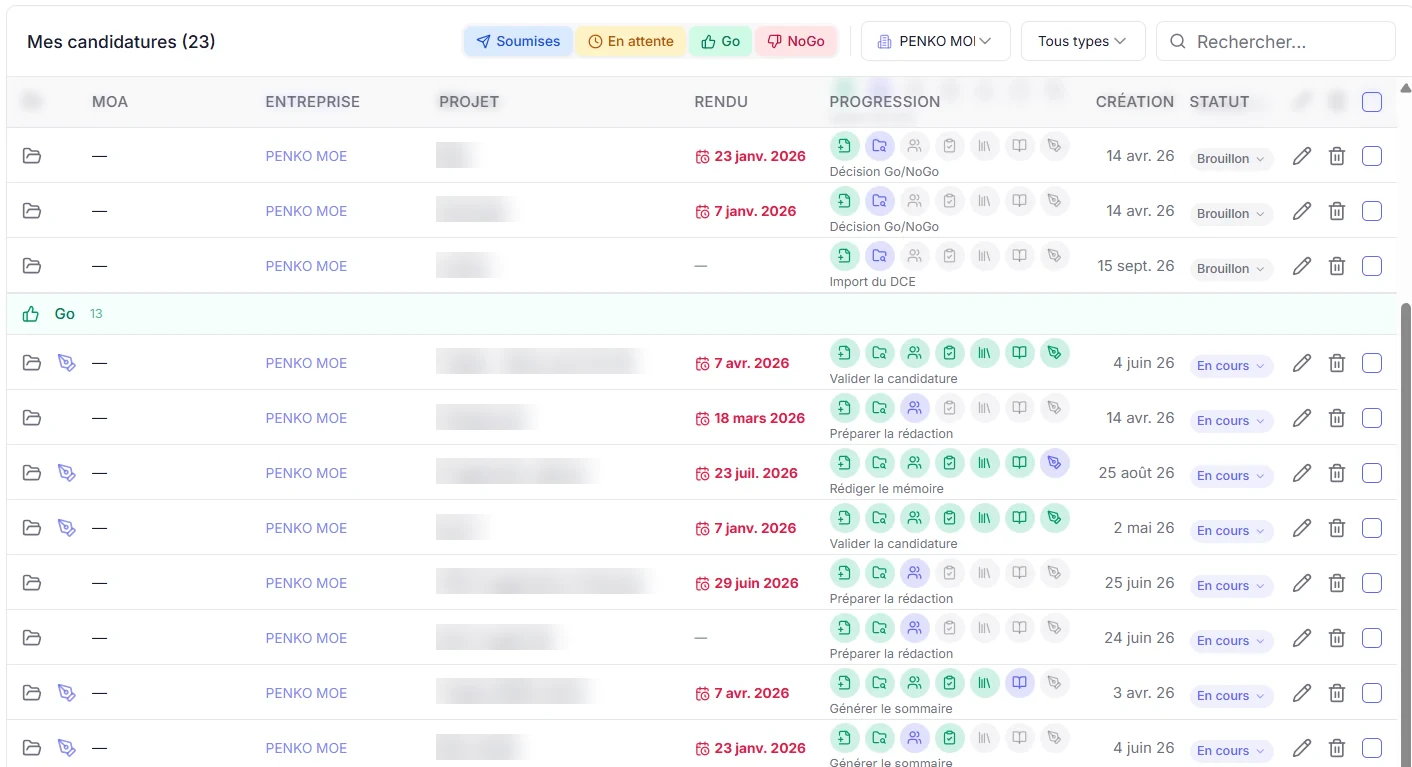Delete the candidature created 2 mai 26

coord(1337,528)
